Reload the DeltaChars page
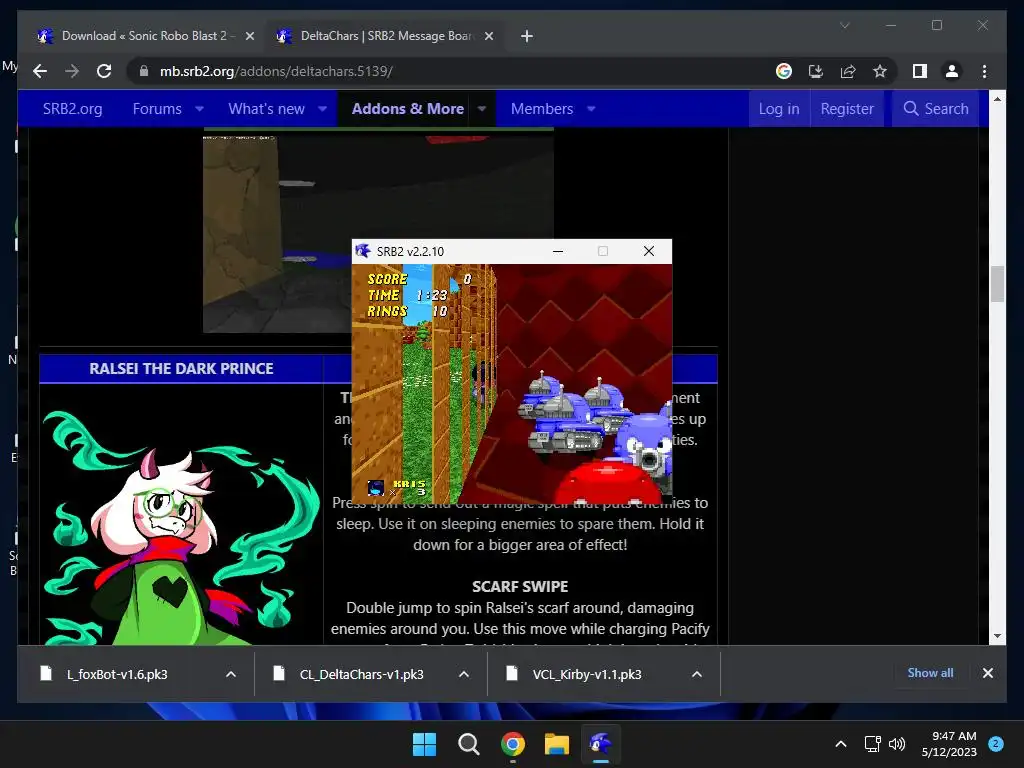The width and height of the screenshot is (1024, 768). 104,71
